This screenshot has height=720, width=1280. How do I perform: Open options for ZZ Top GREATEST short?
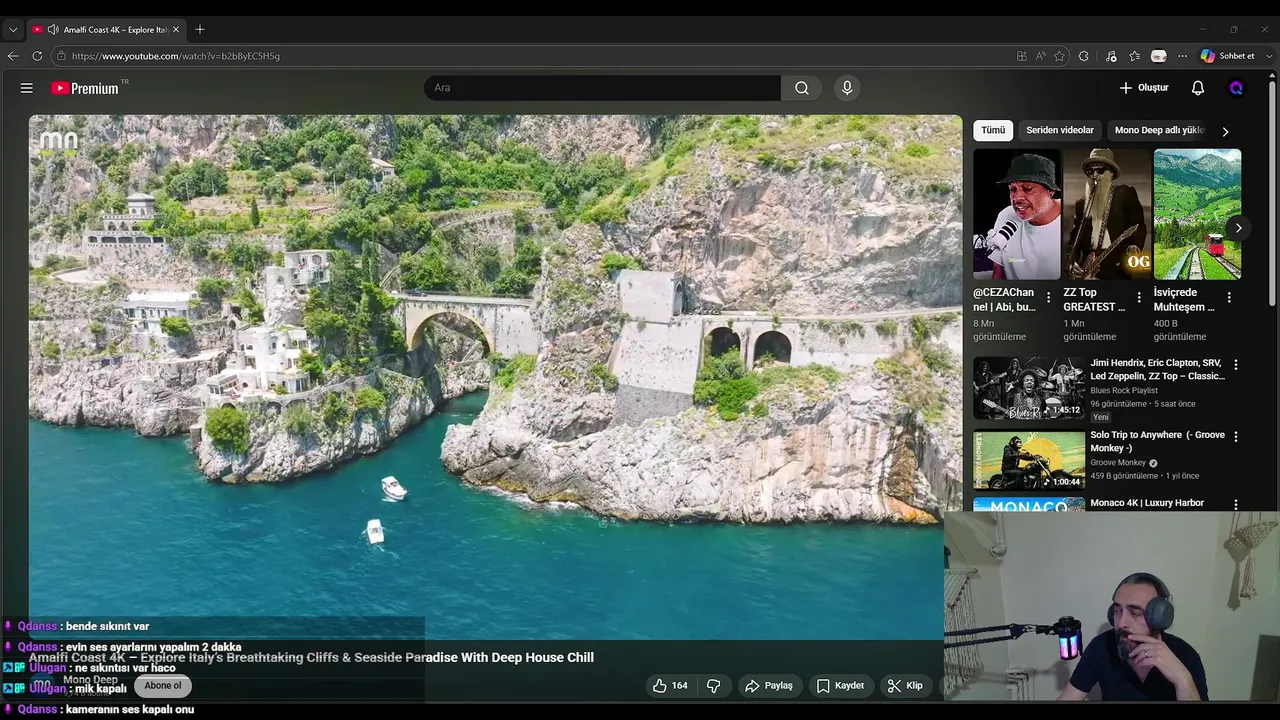click(x=1138, y=297)
